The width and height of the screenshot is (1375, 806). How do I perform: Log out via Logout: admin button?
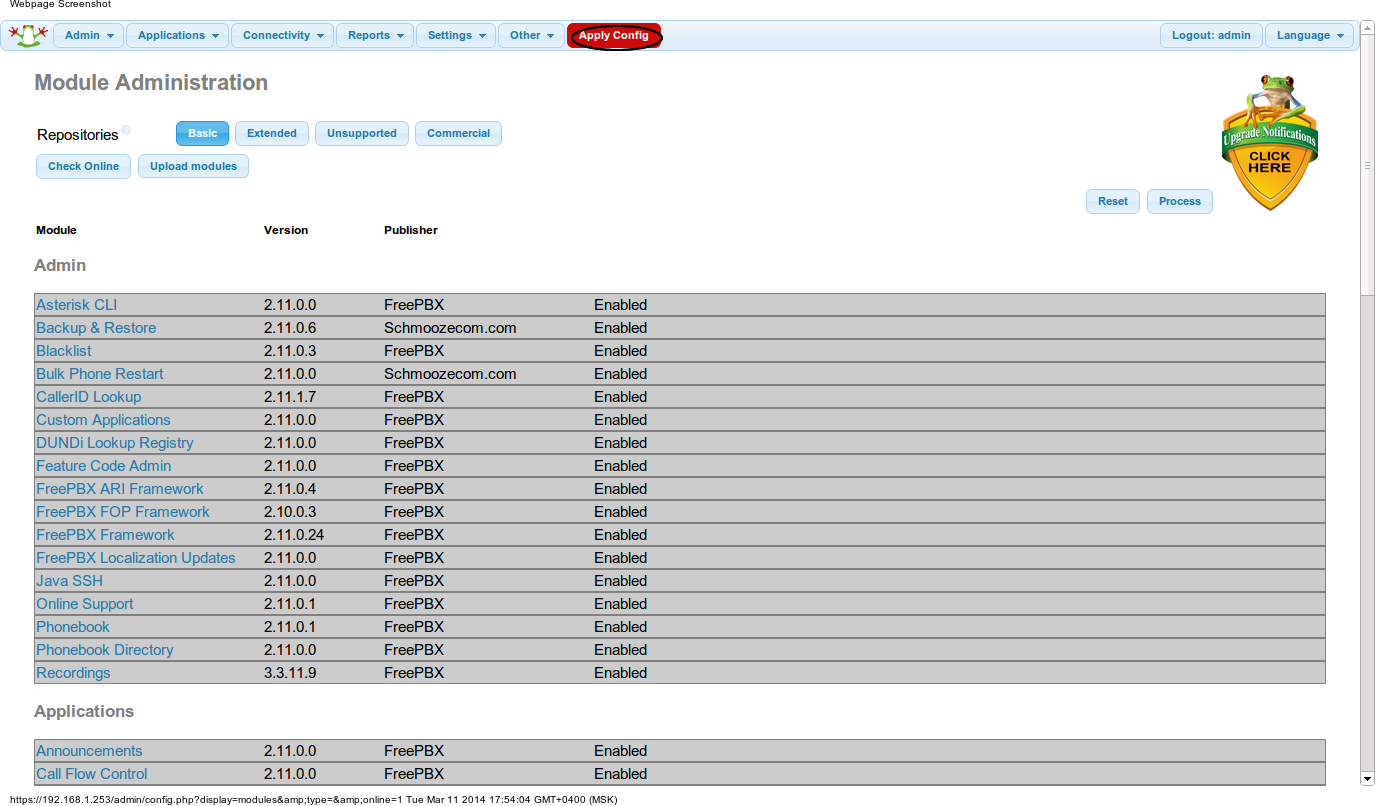click(x=1211, y=35)
